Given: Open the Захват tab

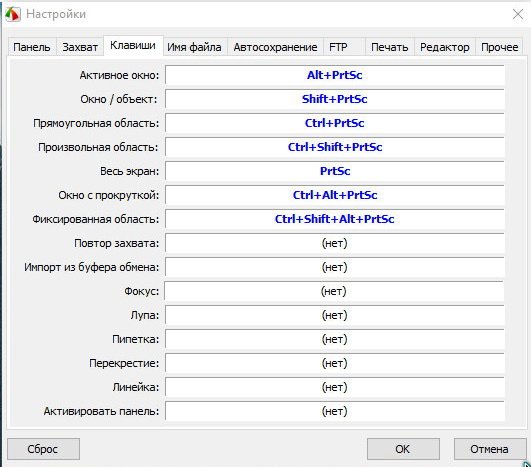Looking at the screenshot, I should [80, 47].
